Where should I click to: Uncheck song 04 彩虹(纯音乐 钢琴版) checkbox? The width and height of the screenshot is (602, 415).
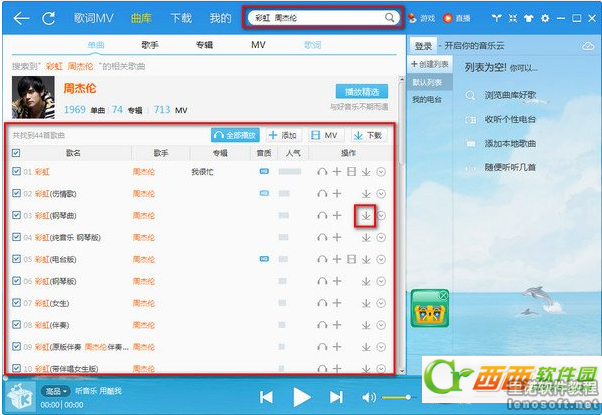(16, 237)
